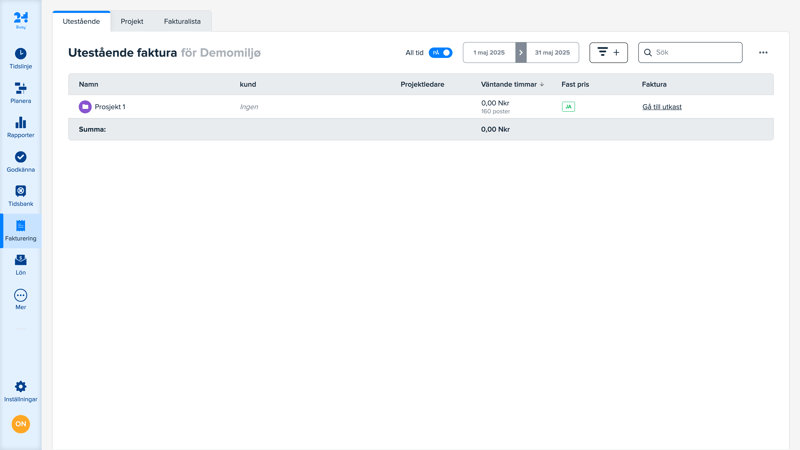Click the search magnifier icon
This screenshot has height=450, width=800.
click(x=648, y=53)
